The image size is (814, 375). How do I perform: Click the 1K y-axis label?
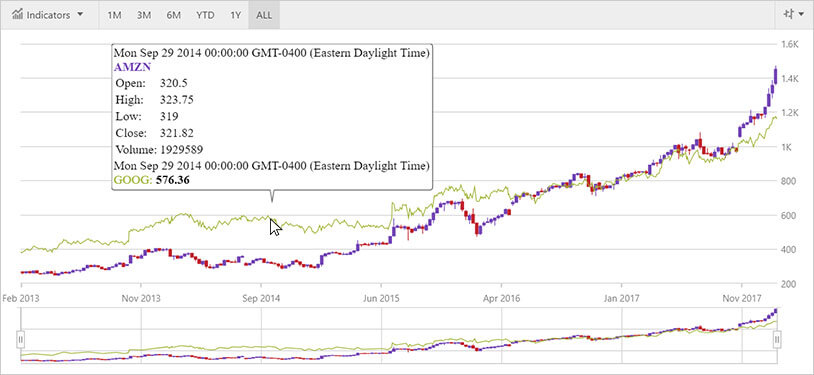click(786, 147)
